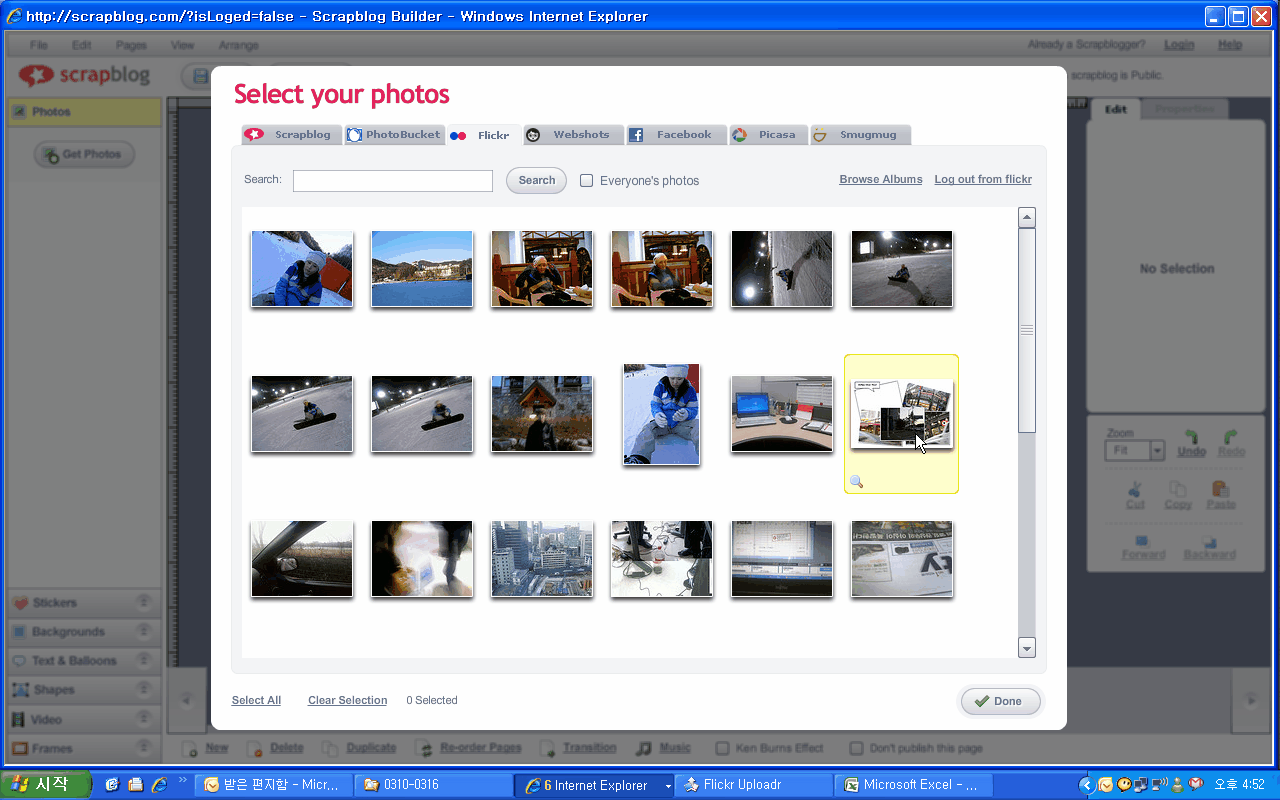The width and height of the screenshot is (1280, 800).
Task: Click the photo list scroll down arrow
Action: [x=1027, y=648]
